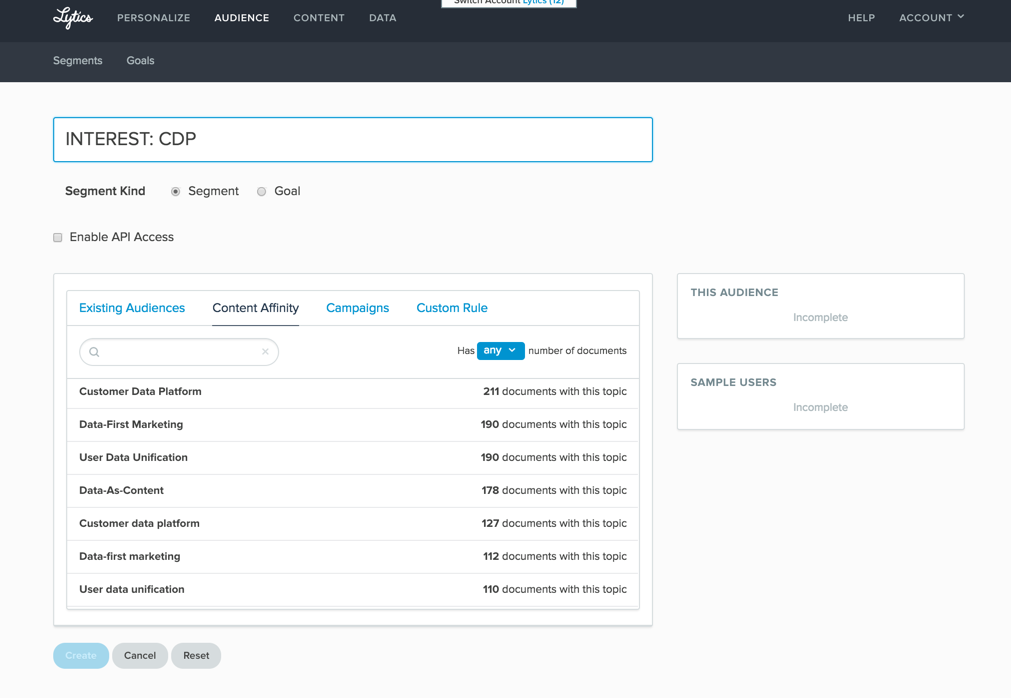The width and height of the screenshot is (1011, 698).
Task: Open the 'any' number dropdown
Action: pos(500,351)
